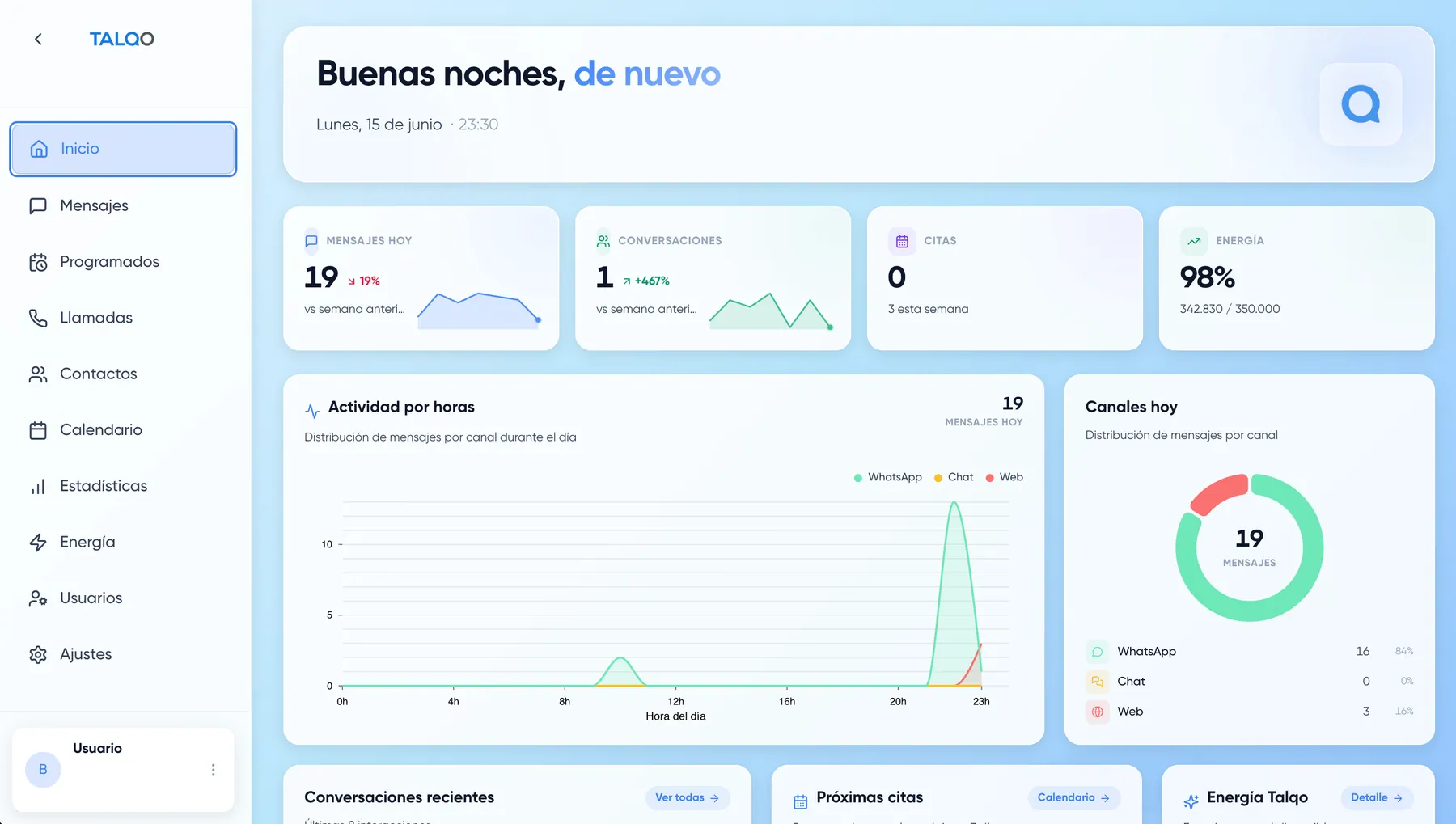Click the 19% mensajes decrease indicator
The height and width of the screenshot is (824, 1456).
pyautogui.click(x=364, y=281)
